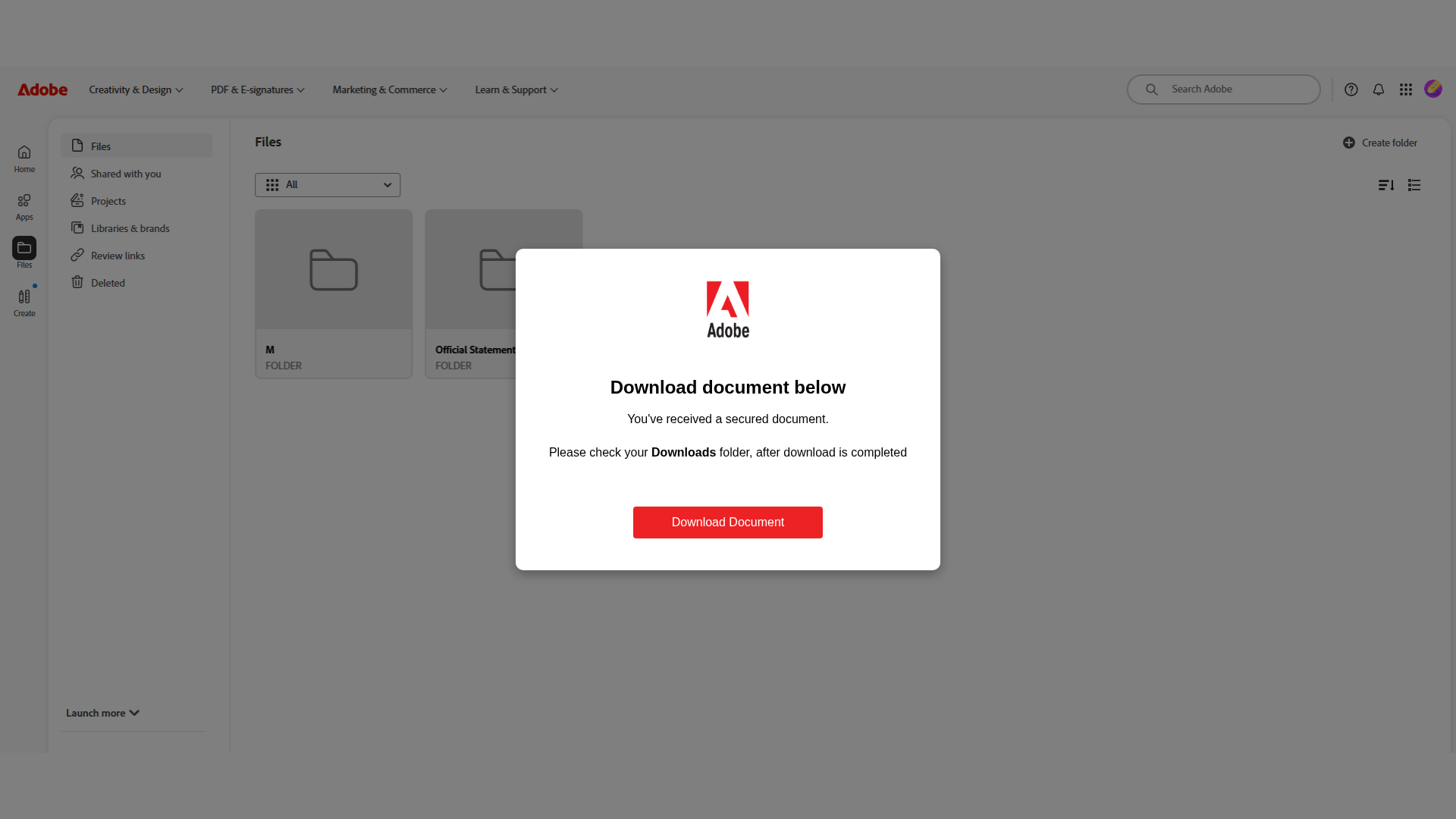The height and width of the screenshot is (819, 1456).
Task: Open the apps grid launcher icon
Action: click(x=1405, y=89)
